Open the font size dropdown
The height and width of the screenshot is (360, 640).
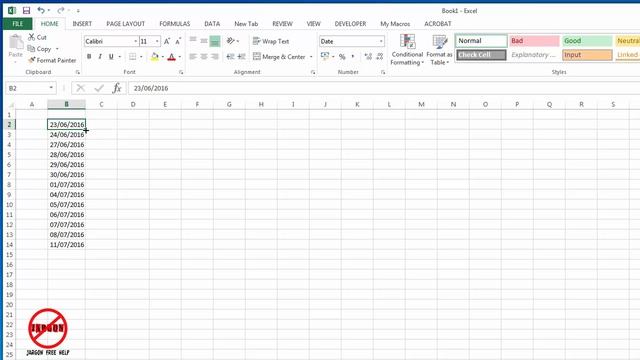pyautogui.click(x=157, y=41)
